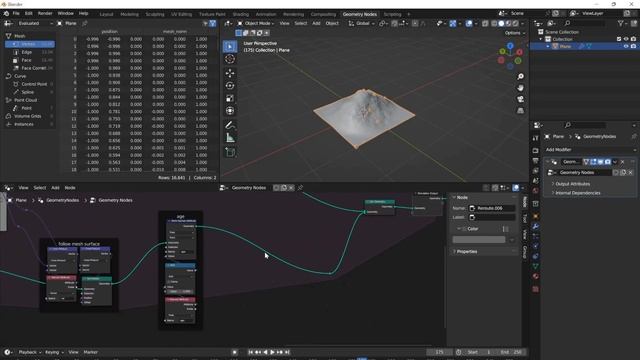The height and width of the screenshot is (360, 640).
Task: Click the current frame 175 field
Action: tap(439, 352)
